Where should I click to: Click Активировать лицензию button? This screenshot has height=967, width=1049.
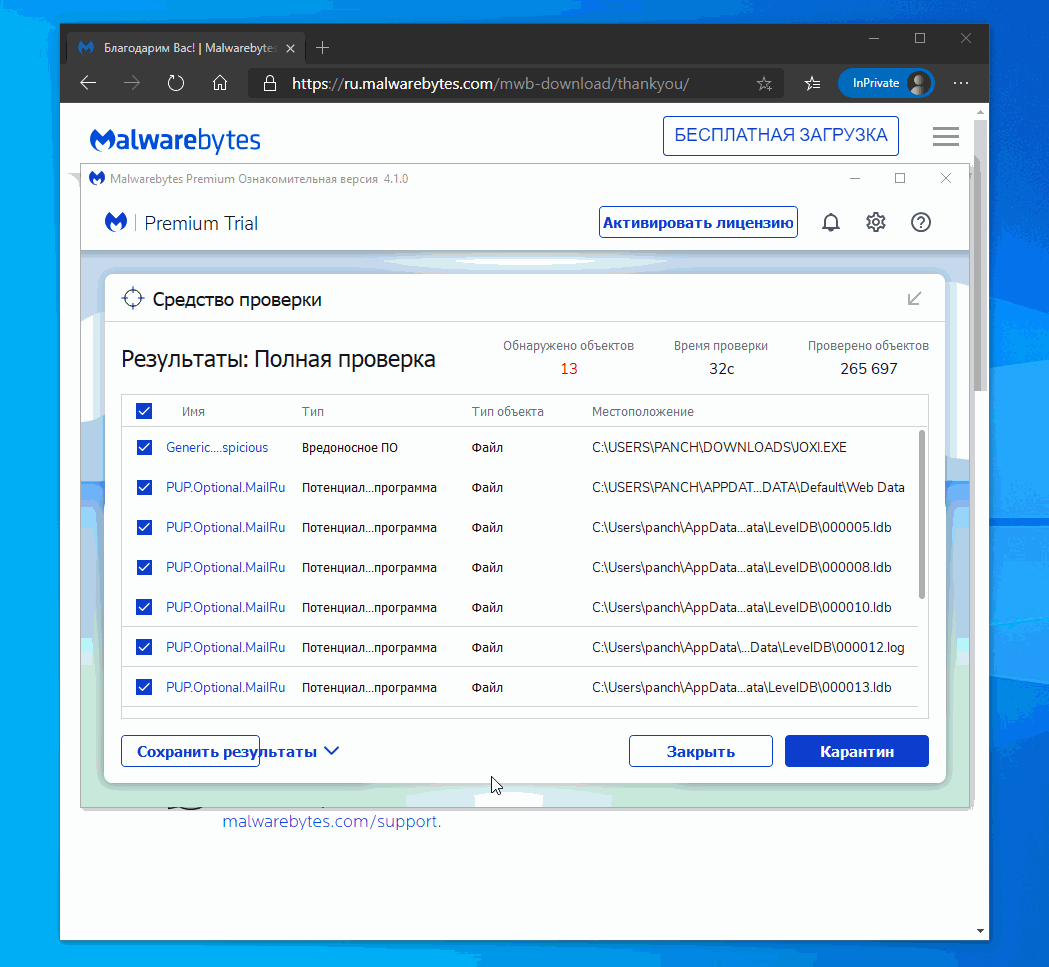point(698,222)
